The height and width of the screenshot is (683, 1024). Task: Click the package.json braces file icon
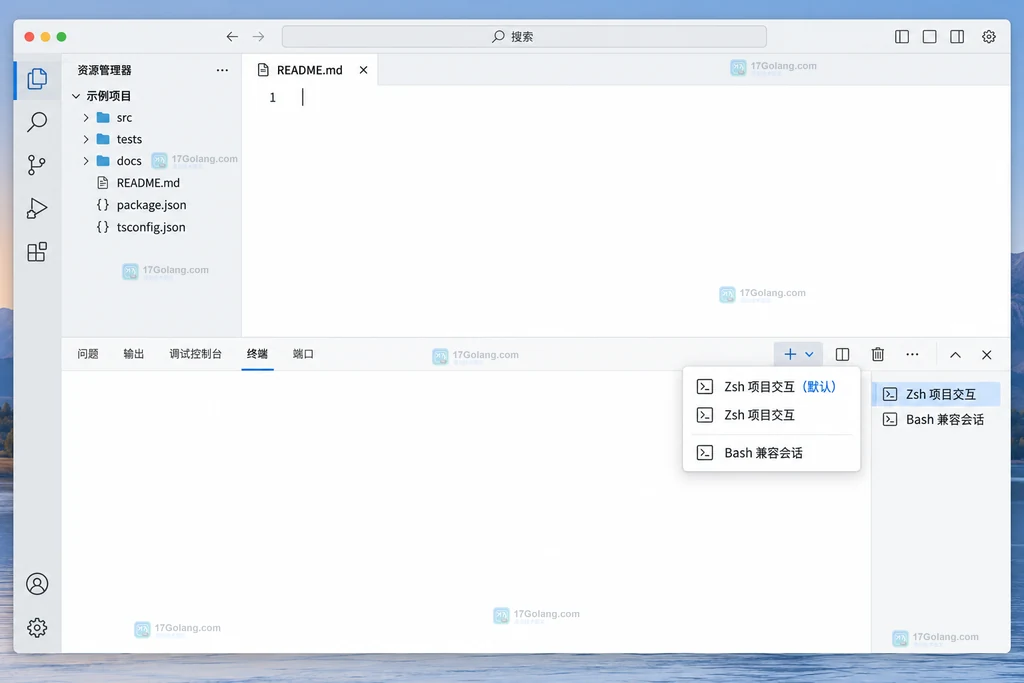[x=103, y=205]
